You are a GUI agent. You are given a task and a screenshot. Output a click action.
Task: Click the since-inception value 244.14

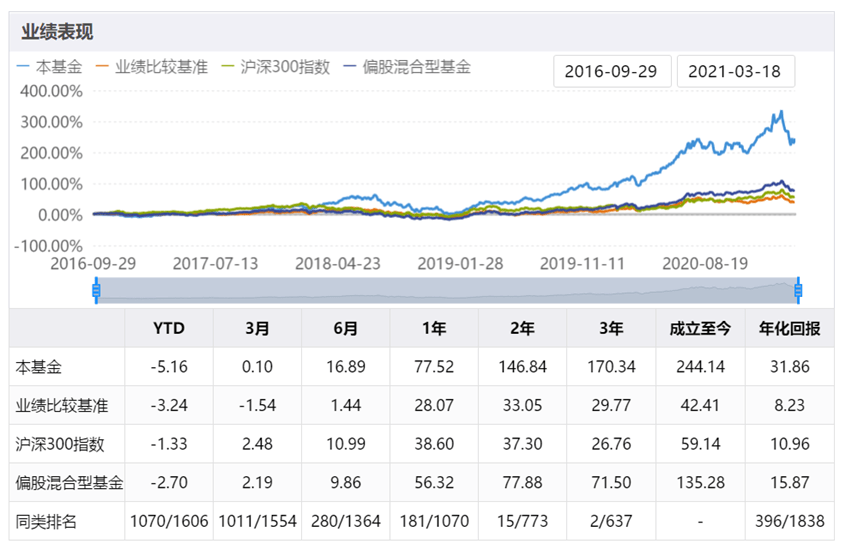point(700,367)
